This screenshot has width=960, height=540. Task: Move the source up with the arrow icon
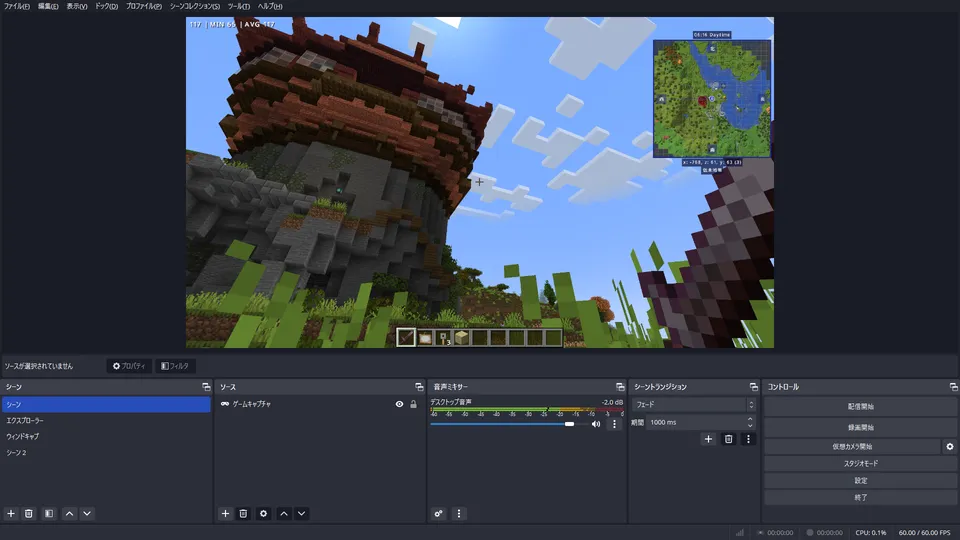pos(284,513)
